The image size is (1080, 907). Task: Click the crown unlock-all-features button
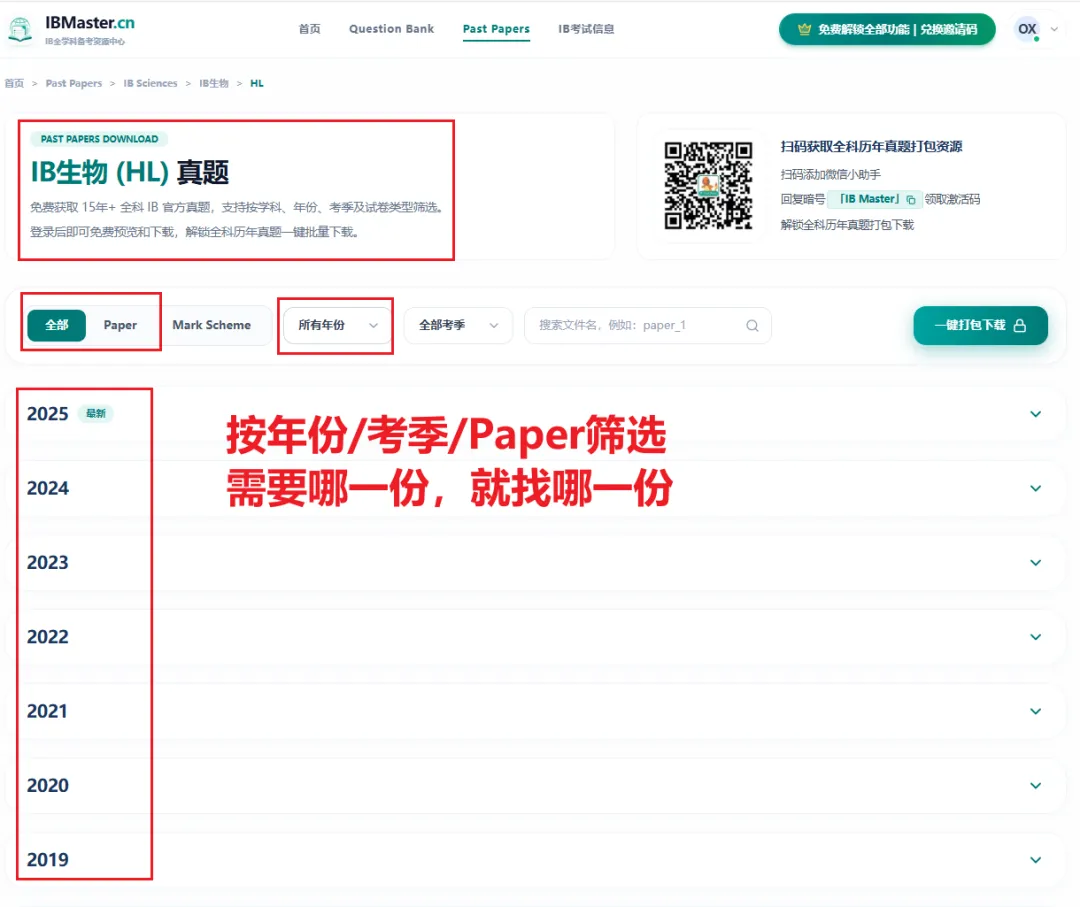[887, 29]
